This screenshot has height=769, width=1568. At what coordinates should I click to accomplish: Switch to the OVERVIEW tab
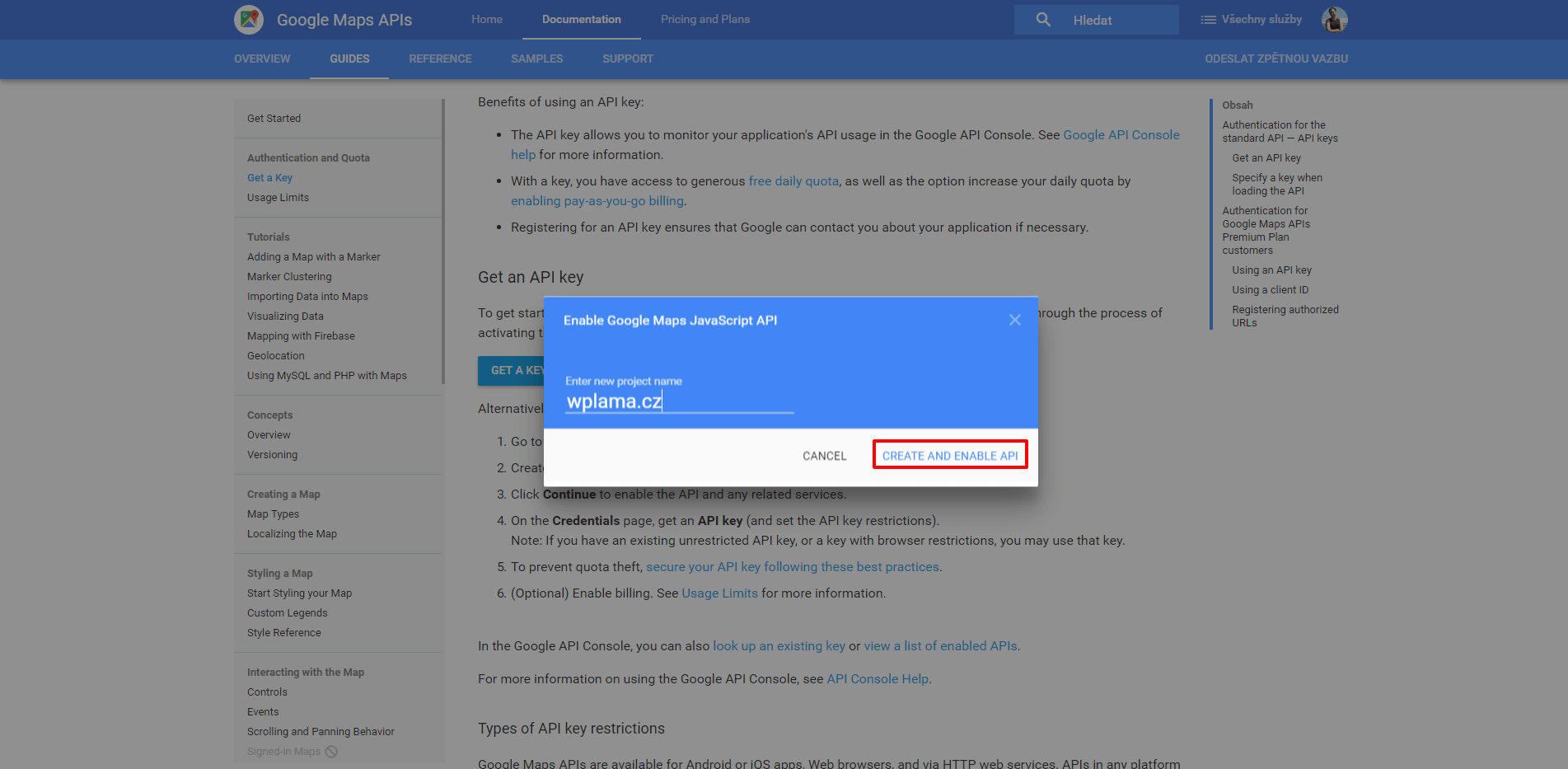pyautogui.click(x=262, y=59)
